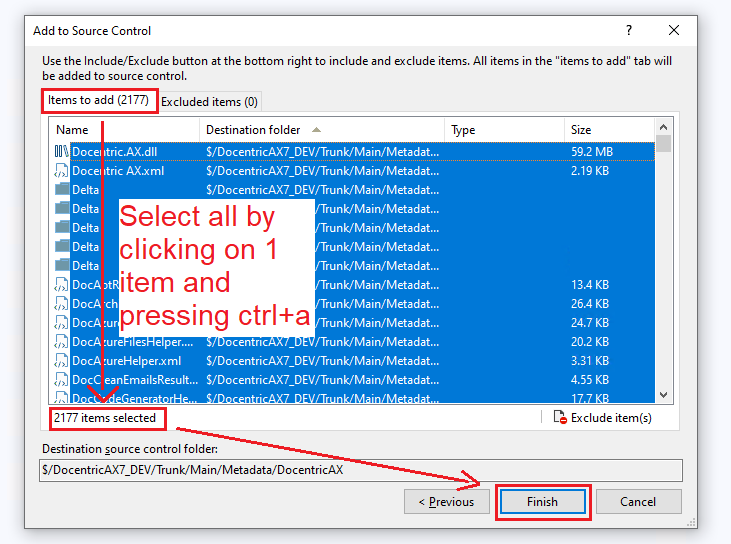Click the DocCleanEmailsResult file name
Screen dimensions: 731x544
point(135,380)
